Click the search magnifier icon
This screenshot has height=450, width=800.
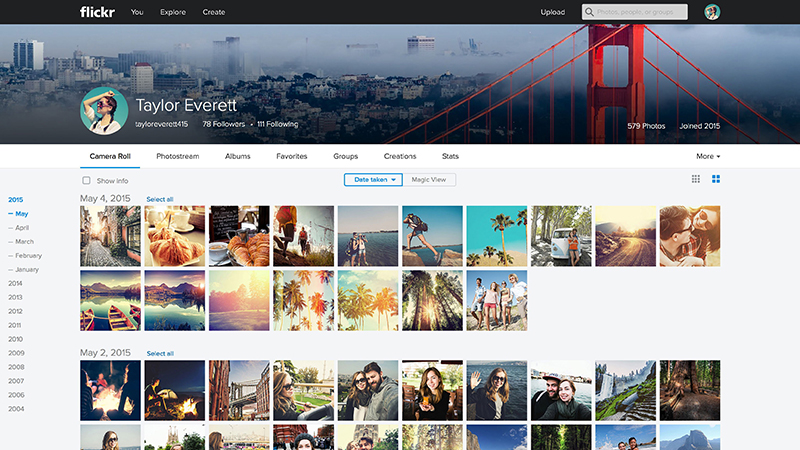589,12
